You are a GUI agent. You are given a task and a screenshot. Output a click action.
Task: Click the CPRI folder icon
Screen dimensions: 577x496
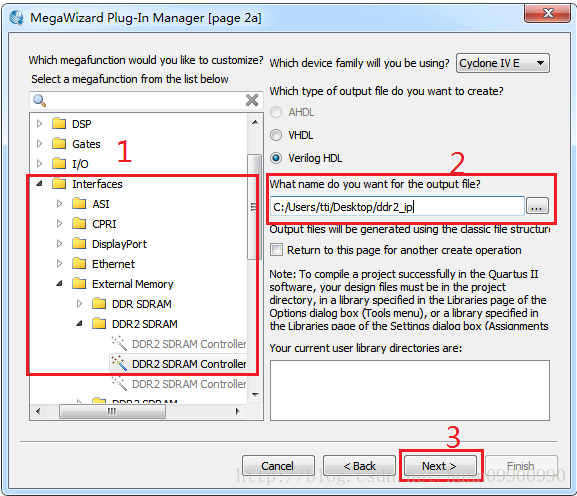coord(79,223)
